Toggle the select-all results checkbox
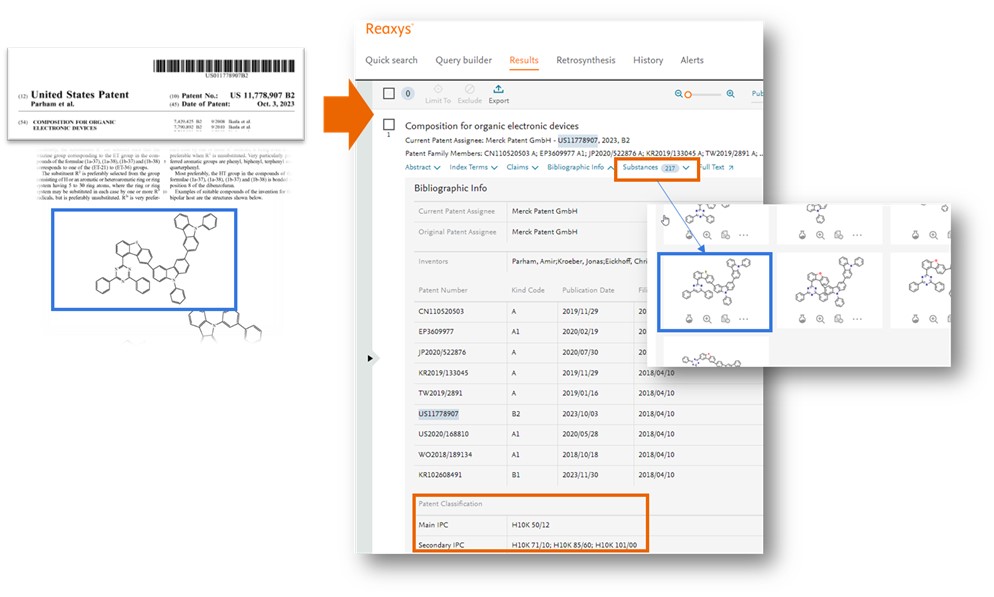Image resolution: width=994 pixels, height=597 pixels. (389, 93)
